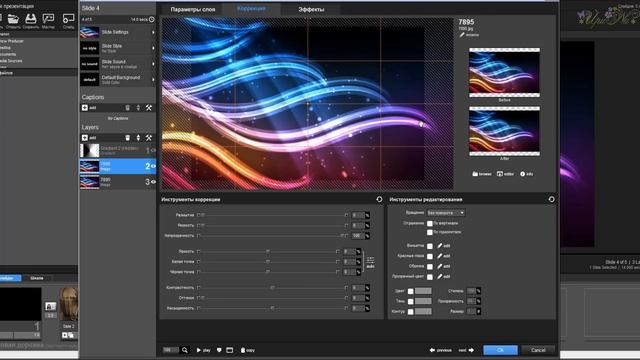Click the Opacity slider

[272, 236]
